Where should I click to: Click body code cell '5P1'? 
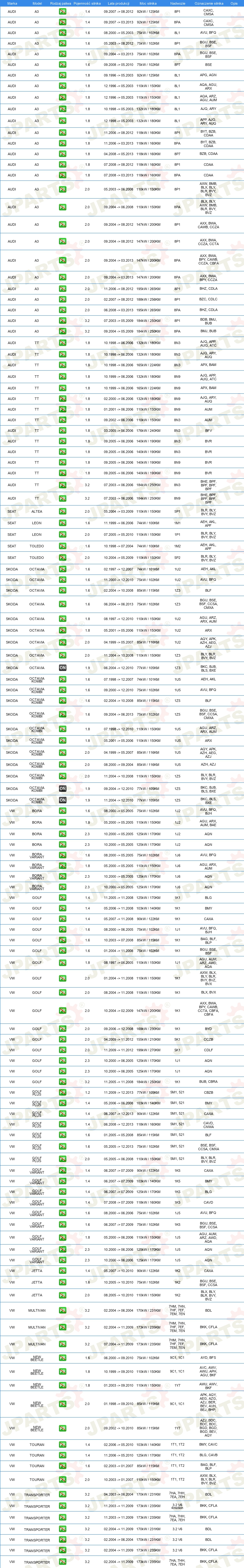click(178, 511)
